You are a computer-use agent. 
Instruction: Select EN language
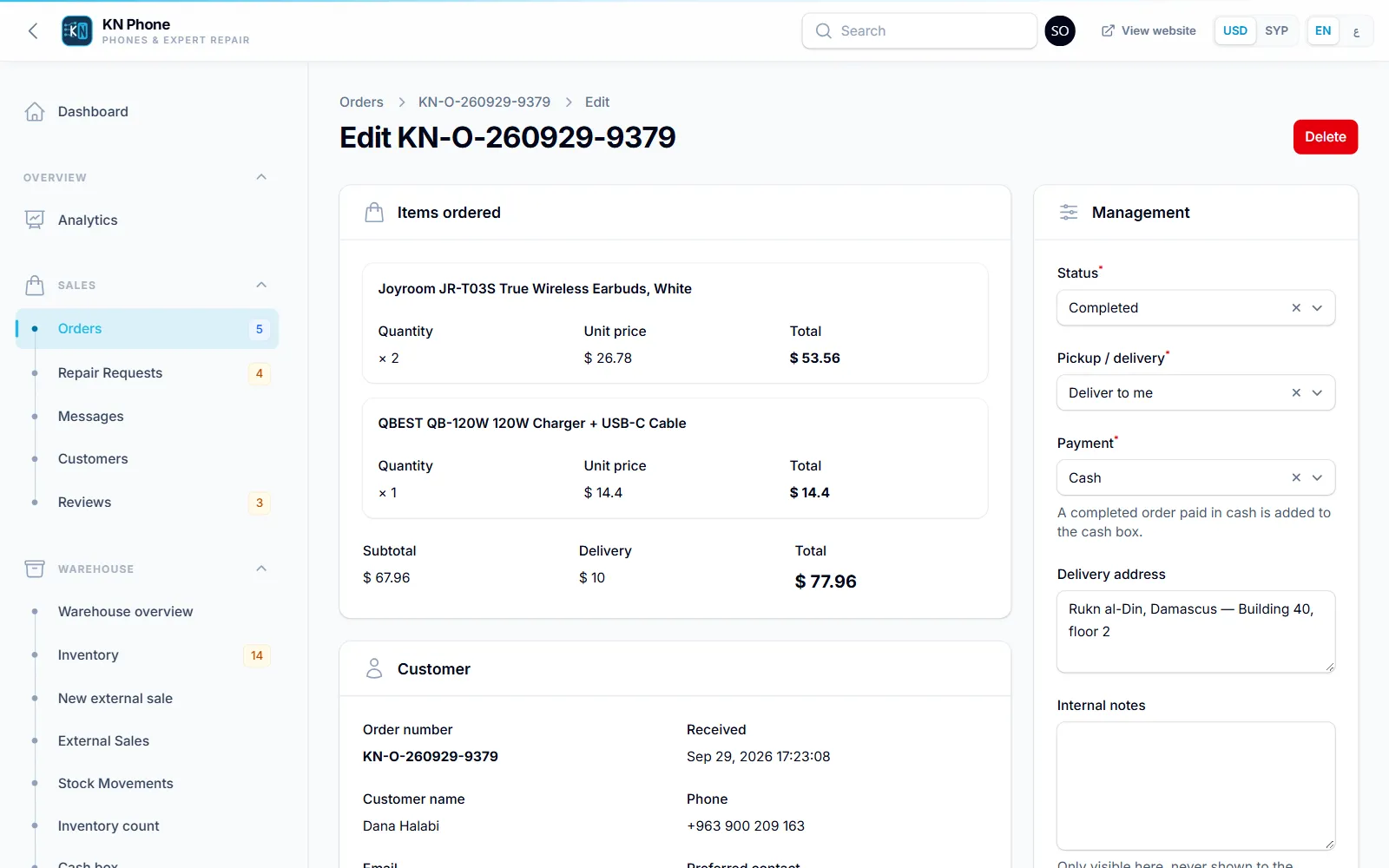(x=1323, y=31)
